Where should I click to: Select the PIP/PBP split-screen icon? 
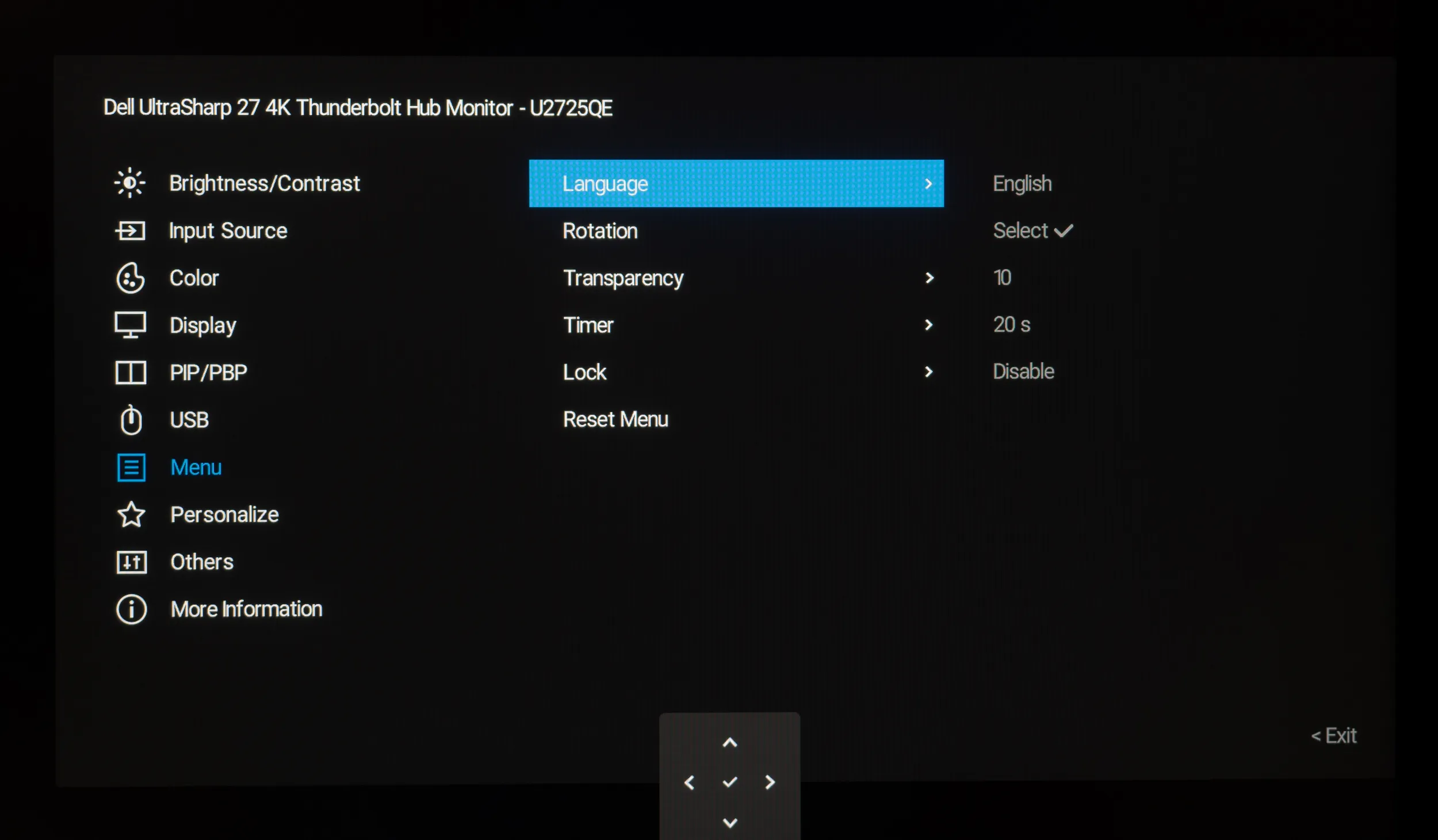(x=131, y=373)
